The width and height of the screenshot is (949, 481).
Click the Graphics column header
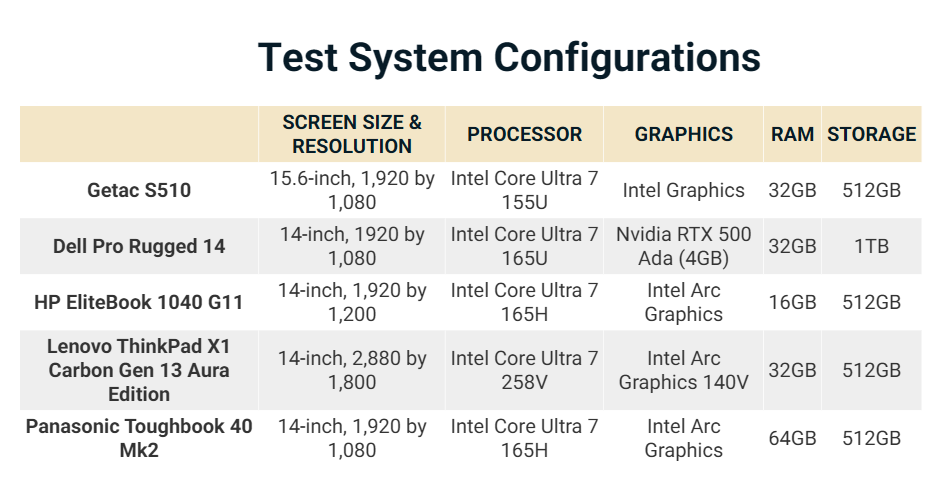pos(684,134)
